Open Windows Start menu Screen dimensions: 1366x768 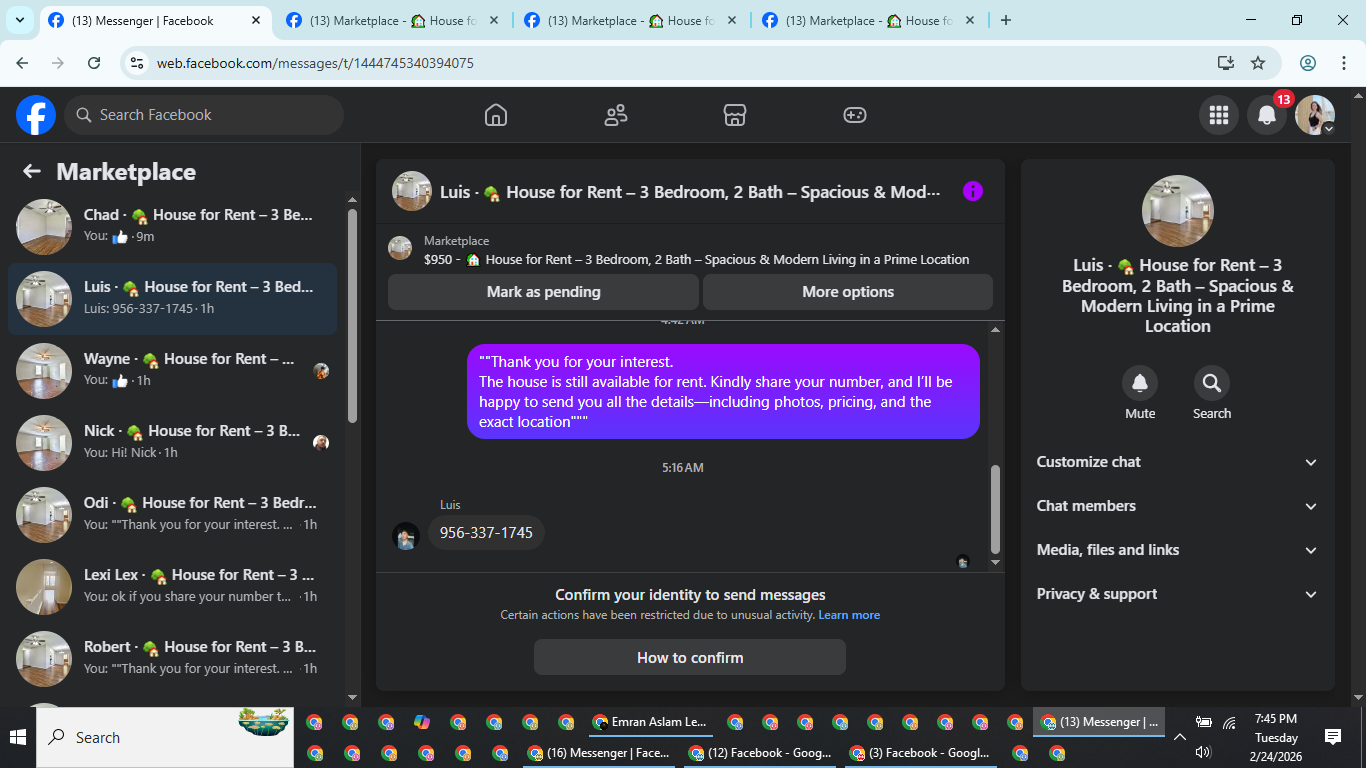coord(18,737)
